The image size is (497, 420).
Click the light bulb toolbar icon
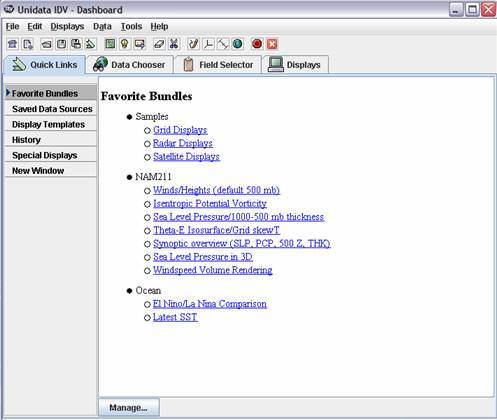125,44
